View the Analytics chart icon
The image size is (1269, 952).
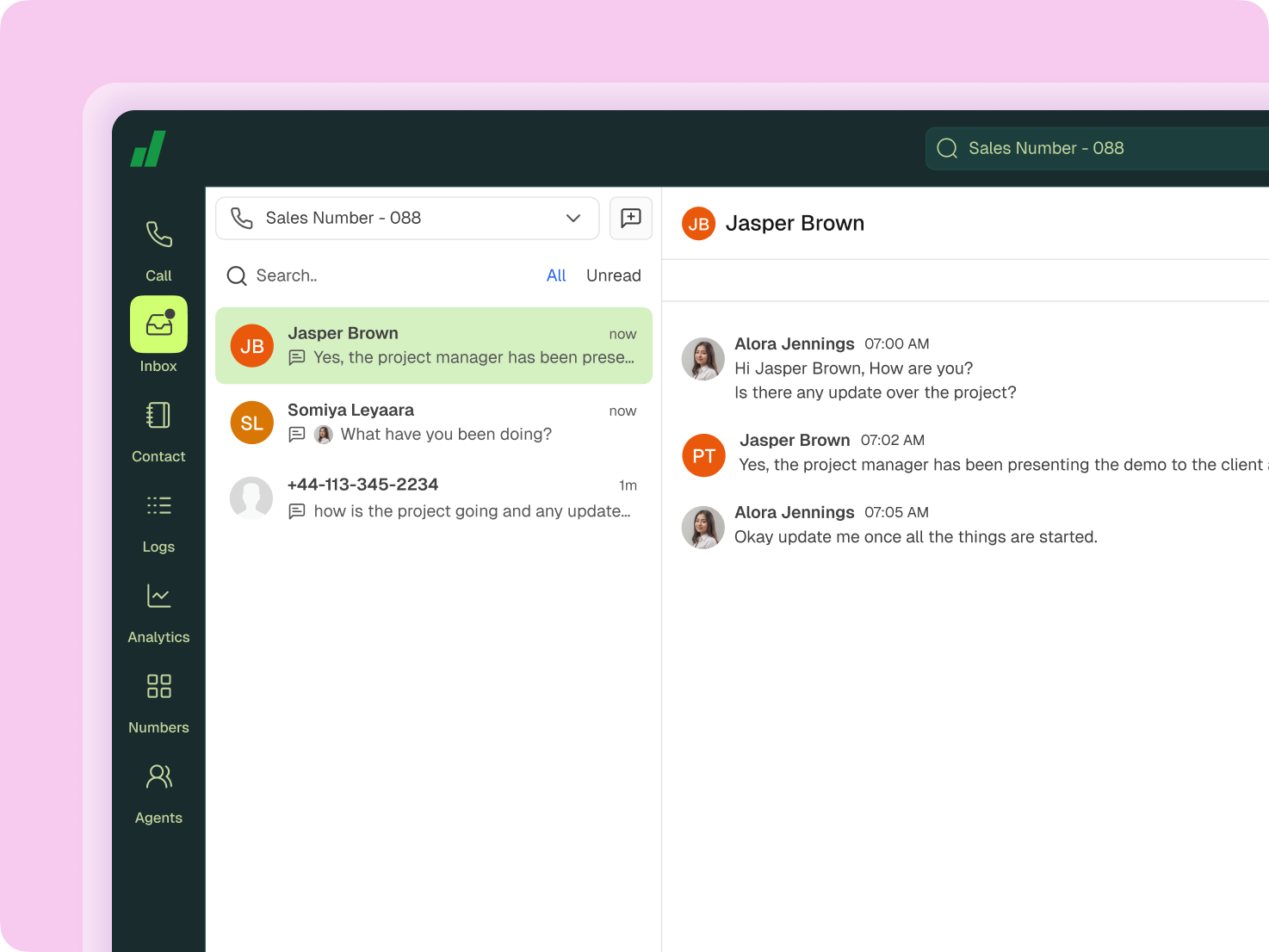click(158, 596)
